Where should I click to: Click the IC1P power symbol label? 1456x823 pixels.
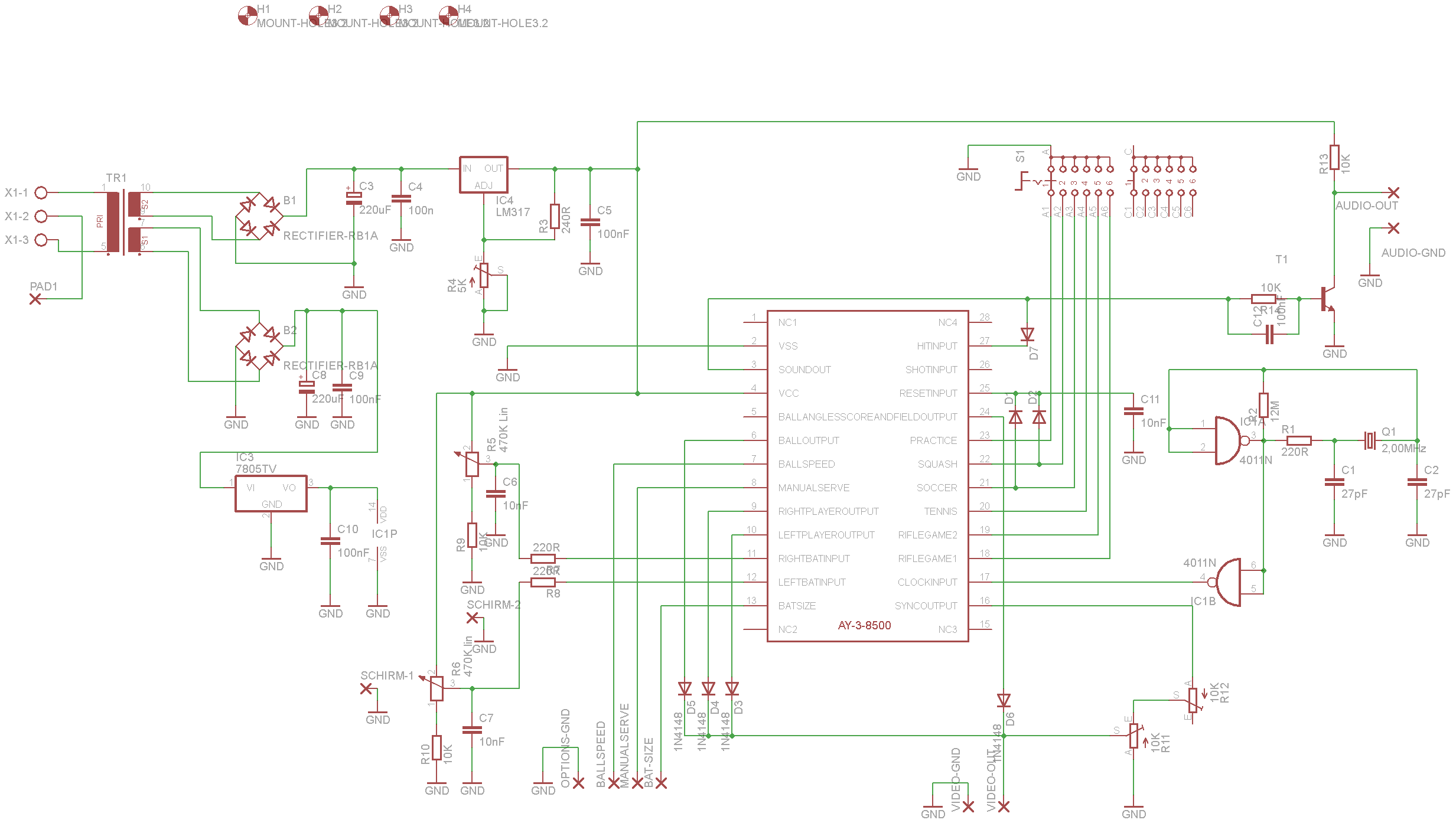384,534
